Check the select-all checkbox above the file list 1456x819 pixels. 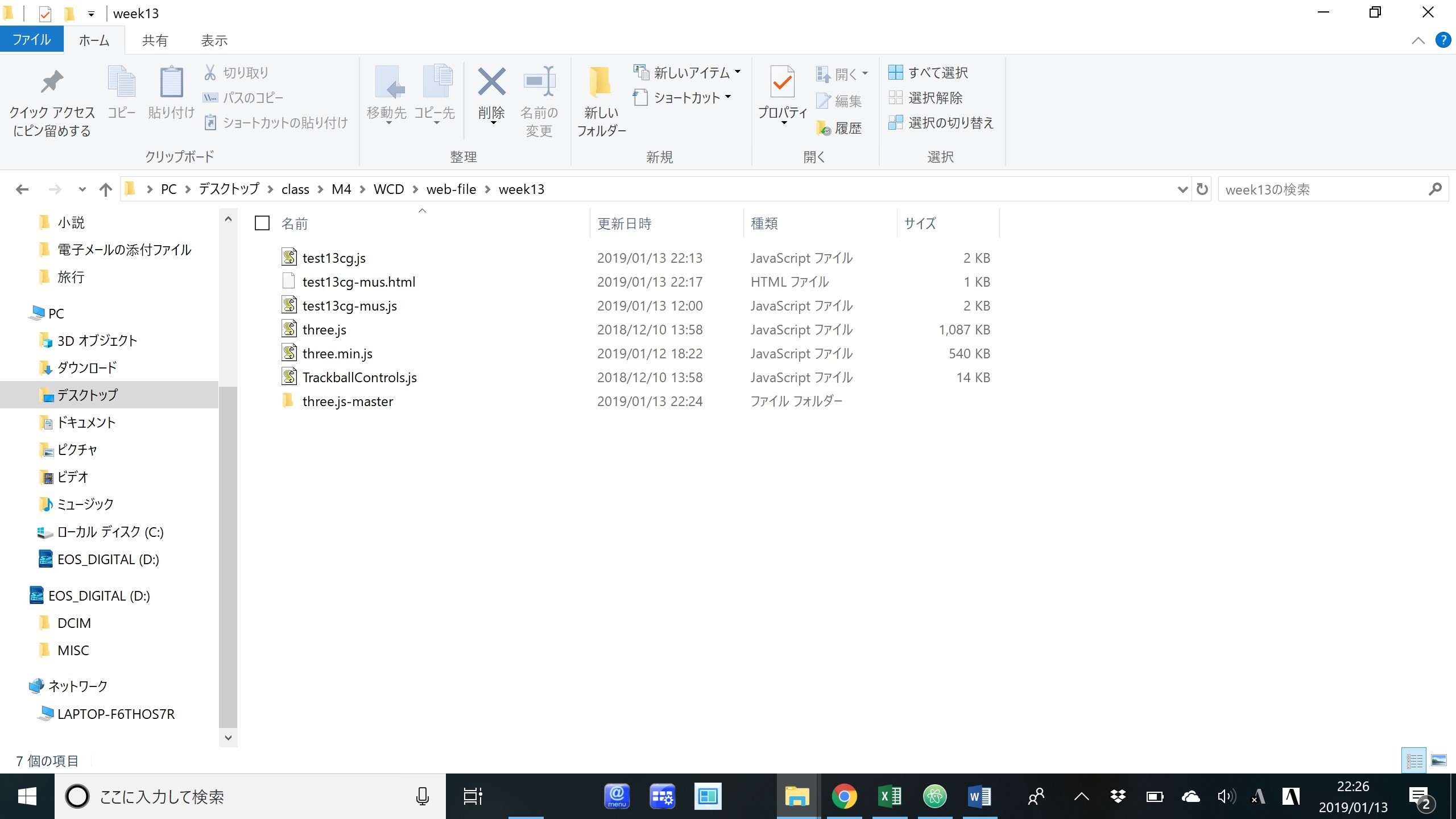point(262,223)
